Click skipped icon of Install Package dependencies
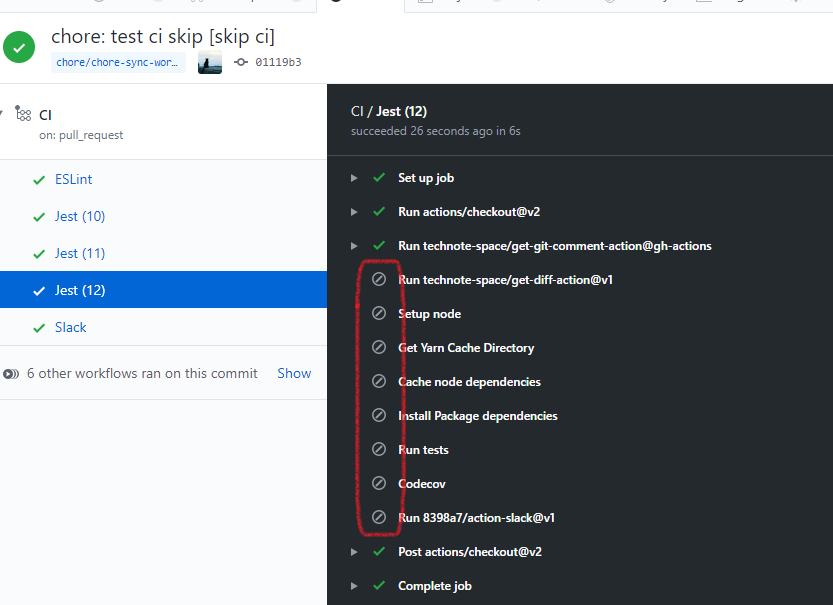833x605 pixels. coord(379,415)
